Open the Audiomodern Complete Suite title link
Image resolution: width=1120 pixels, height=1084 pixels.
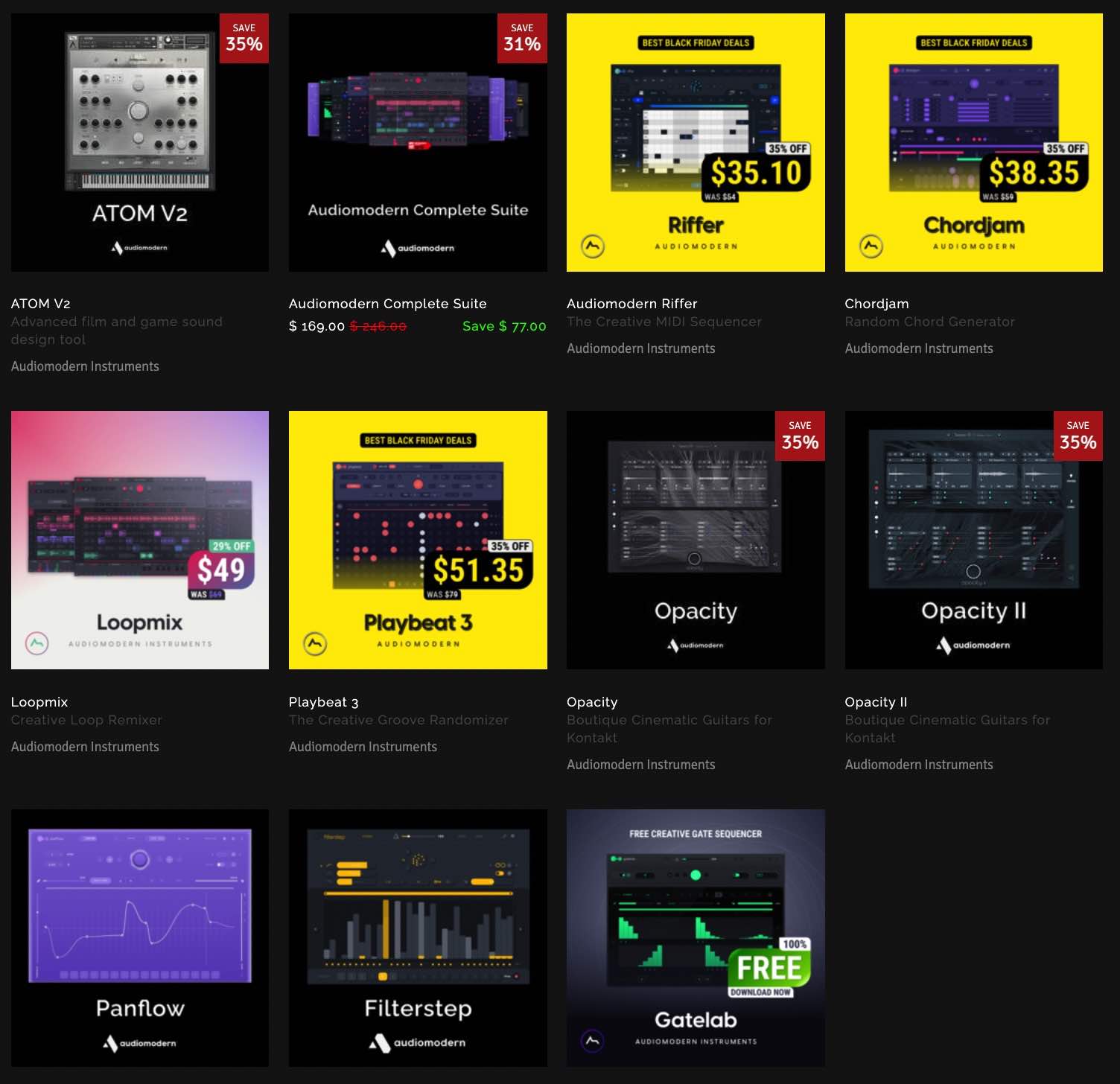pyautogui.click(x=387, y=304)
